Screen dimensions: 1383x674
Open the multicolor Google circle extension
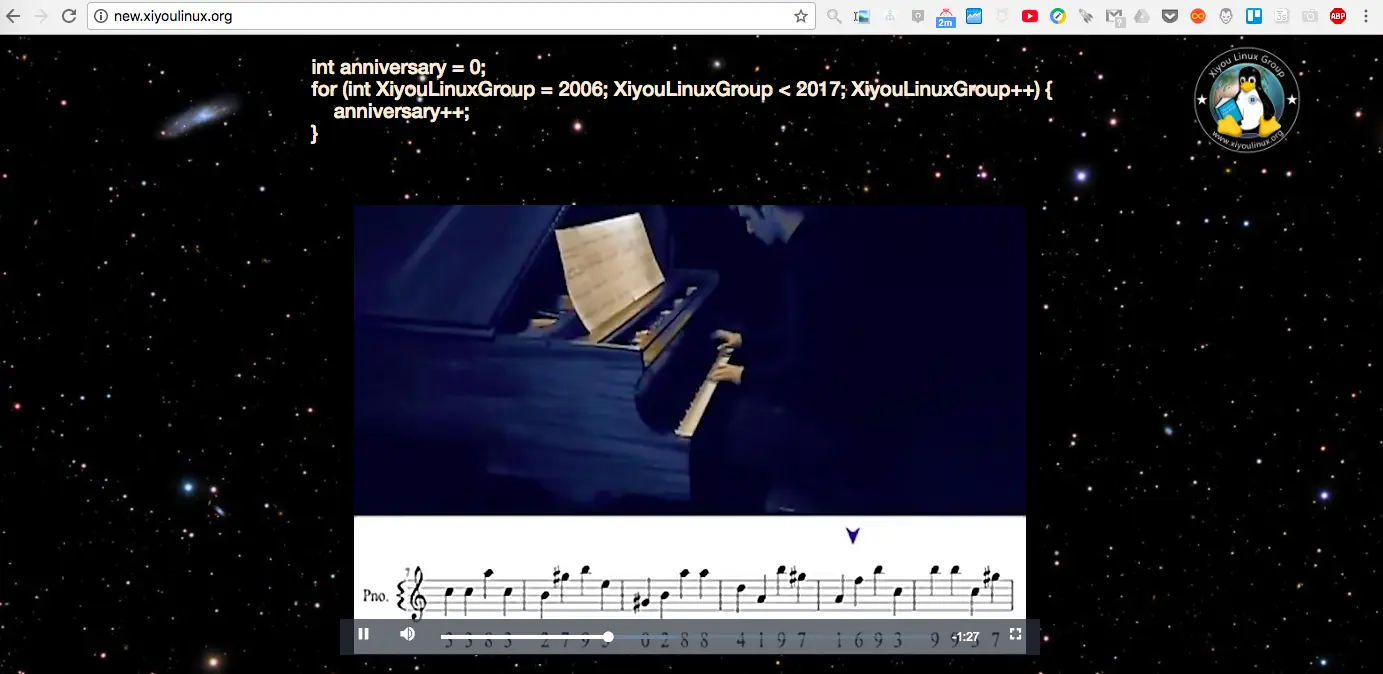click(1057, 16)
